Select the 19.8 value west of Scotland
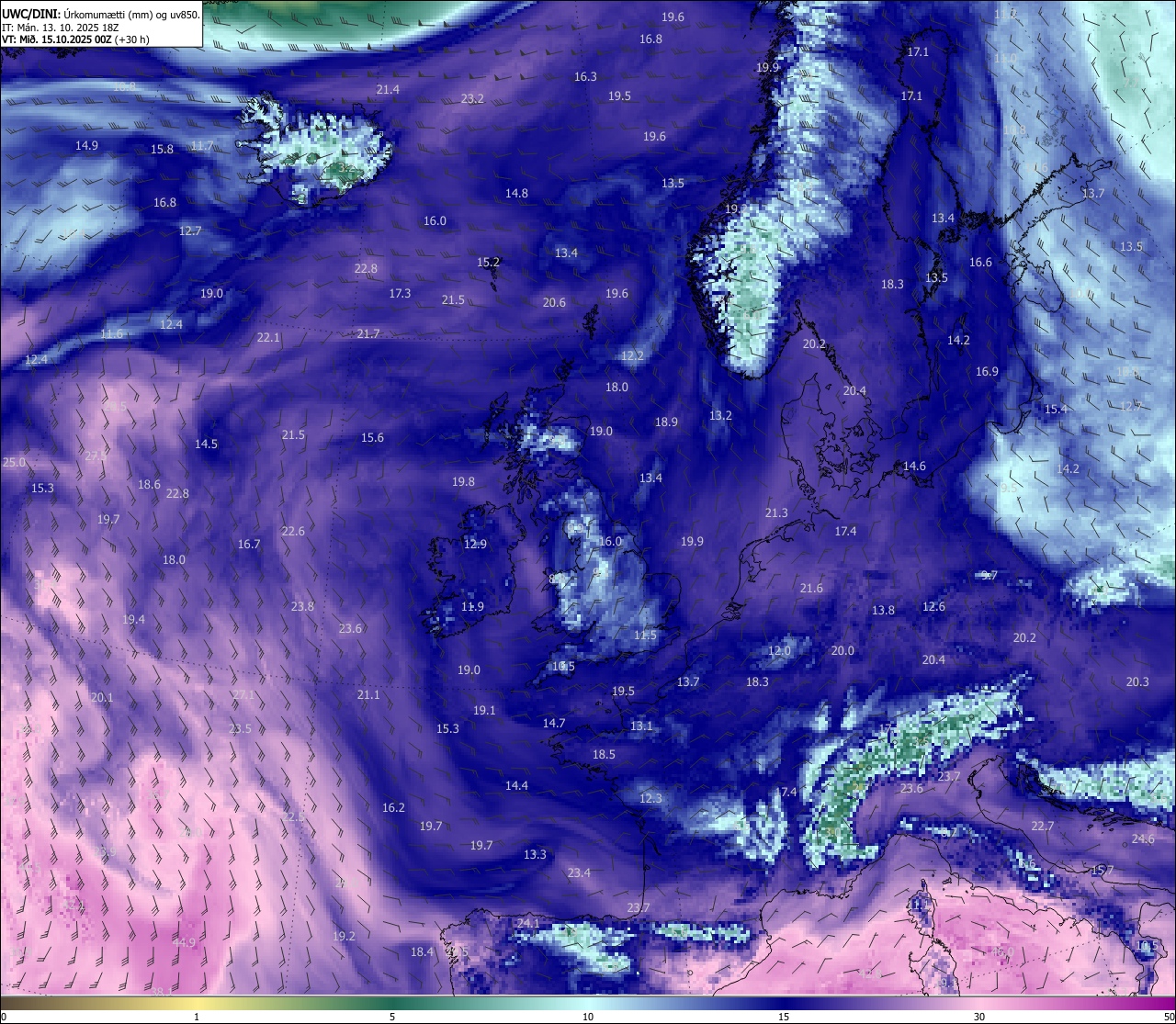The height and width of the screenshot is (1024, 1176). (463, 481)
